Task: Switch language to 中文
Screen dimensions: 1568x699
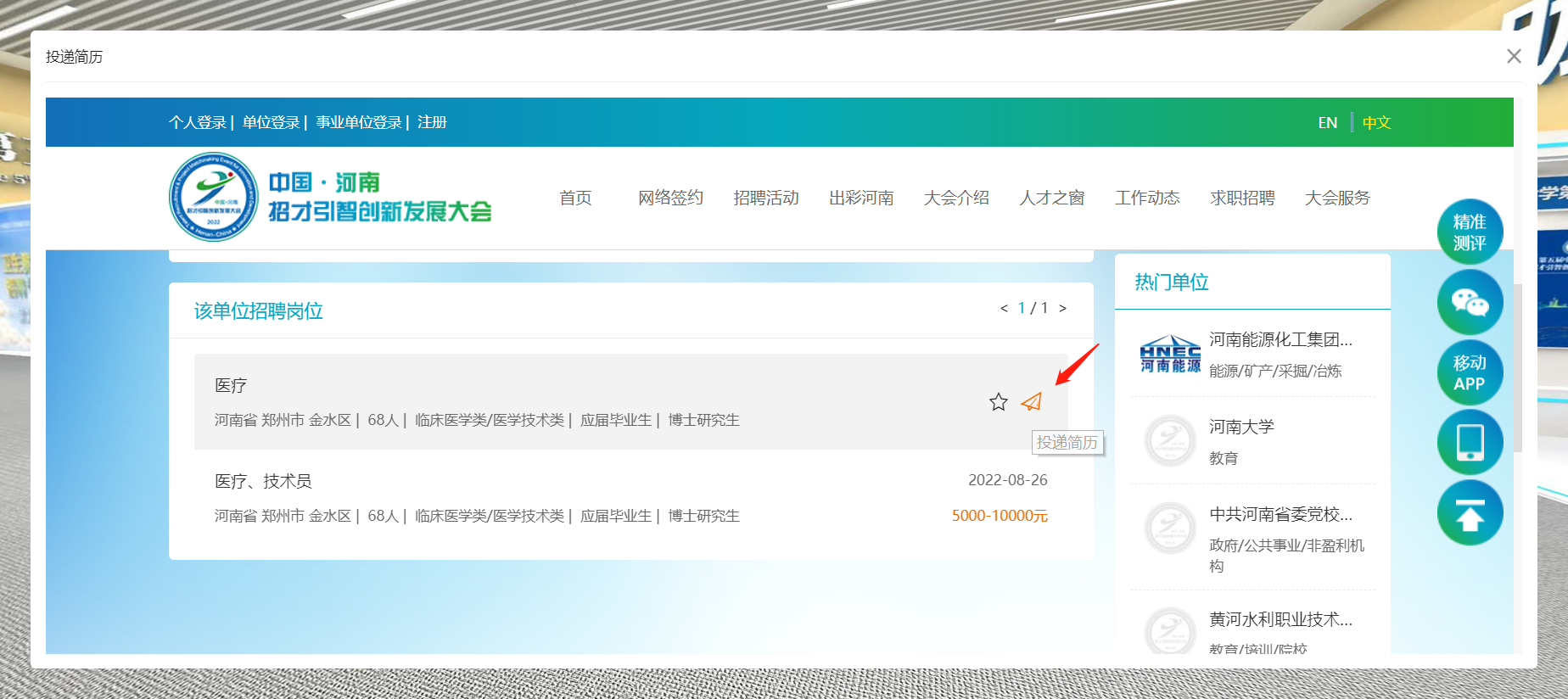Action: [x=1376, y=123]
